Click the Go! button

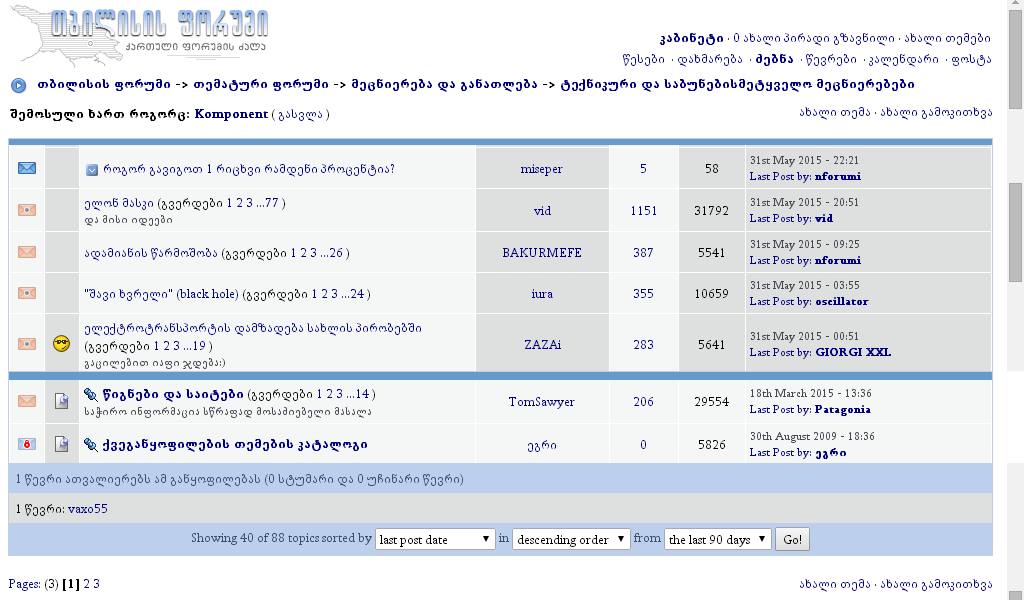(792, 539)
